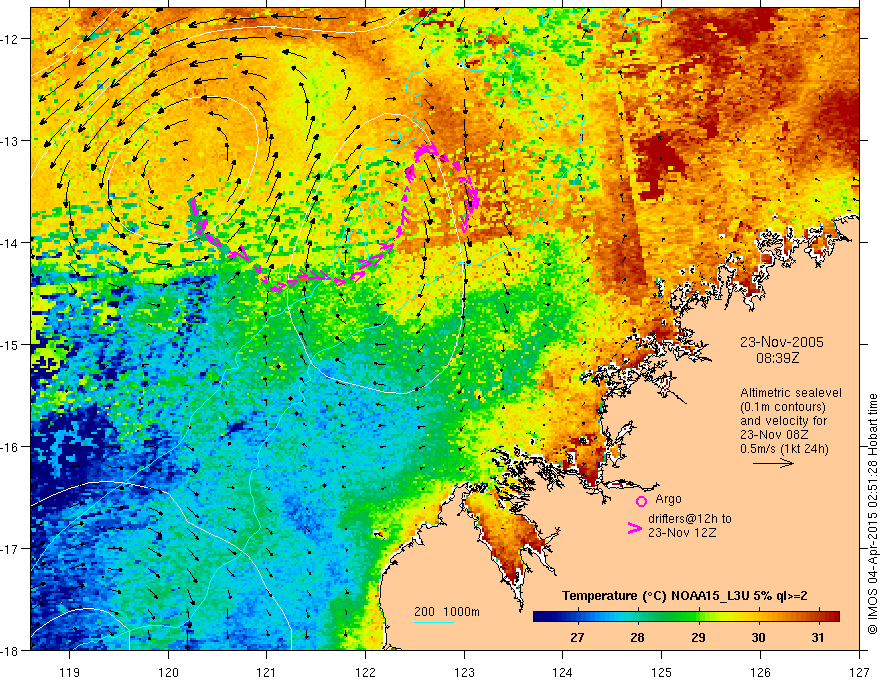Click the latitude axis label '-17'
This screenshot has height=680, width=880.
(11, 549)
